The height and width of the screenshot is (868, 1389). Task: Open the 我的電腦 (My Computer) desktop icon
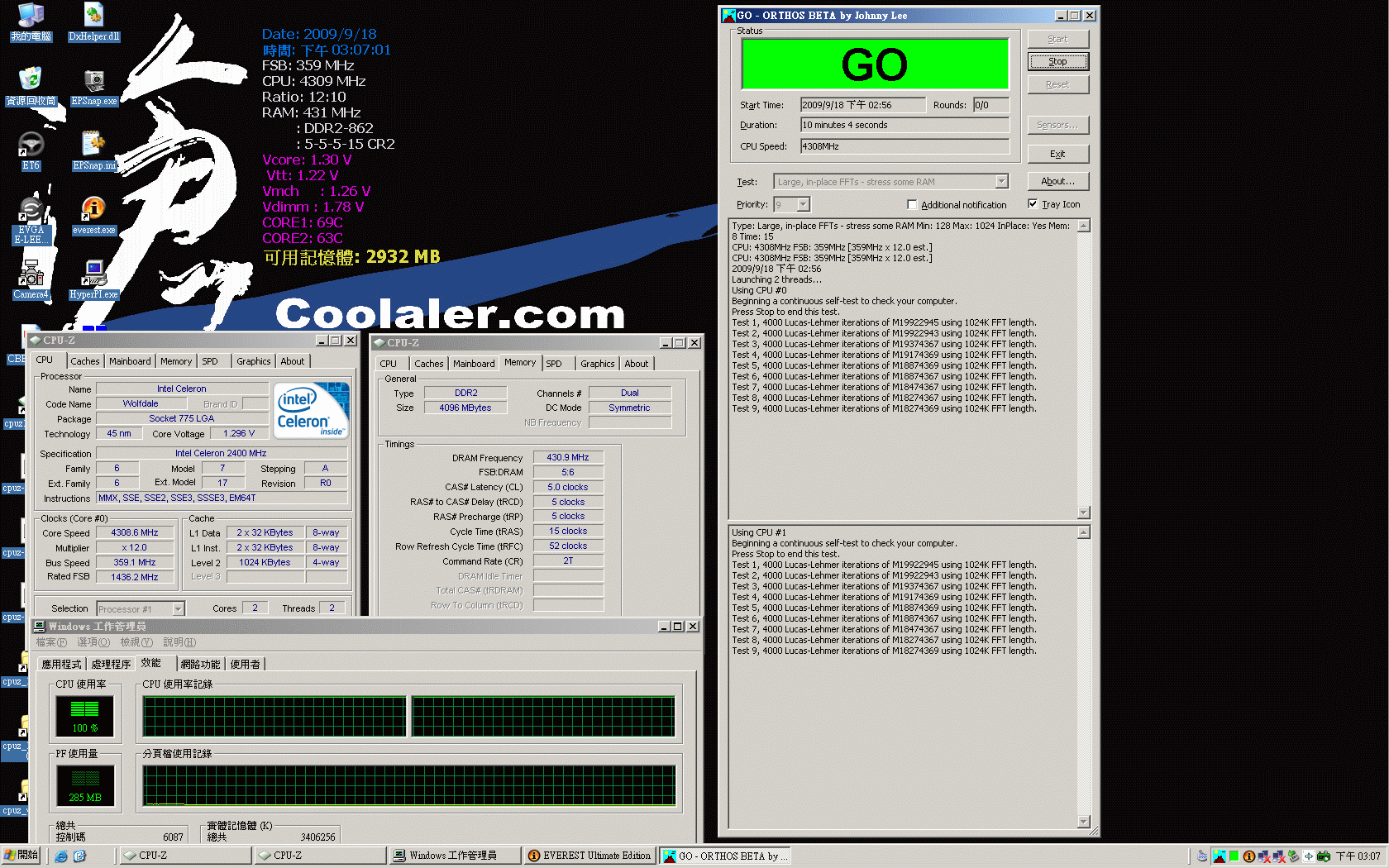tap(31, 21)
